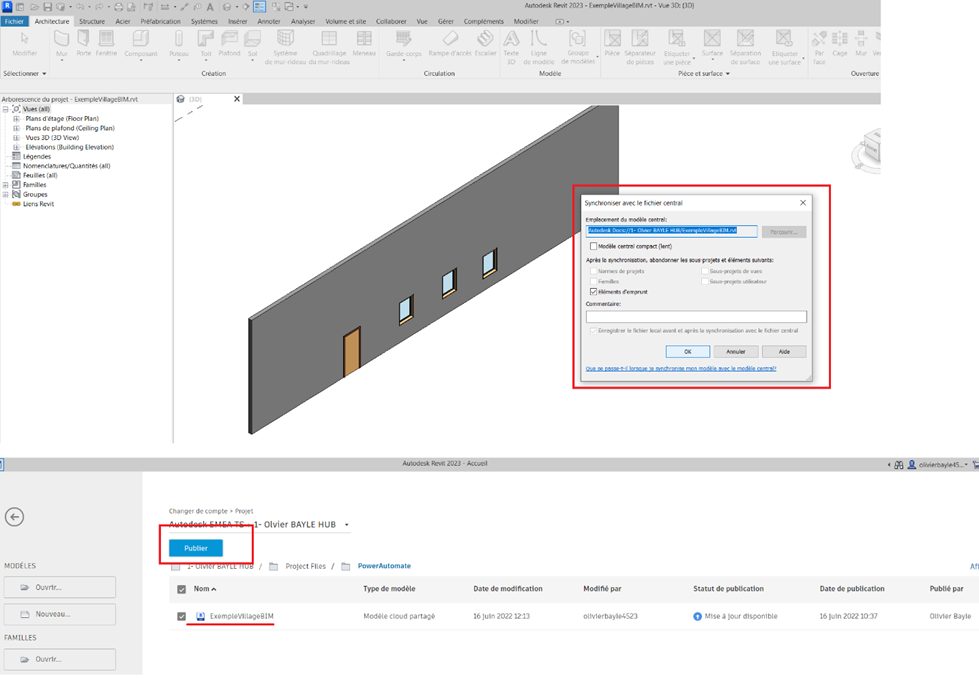Screen dimensions: 979x678
Task: Switch to the Gérer ribbon tab
Action: (446, 21)
